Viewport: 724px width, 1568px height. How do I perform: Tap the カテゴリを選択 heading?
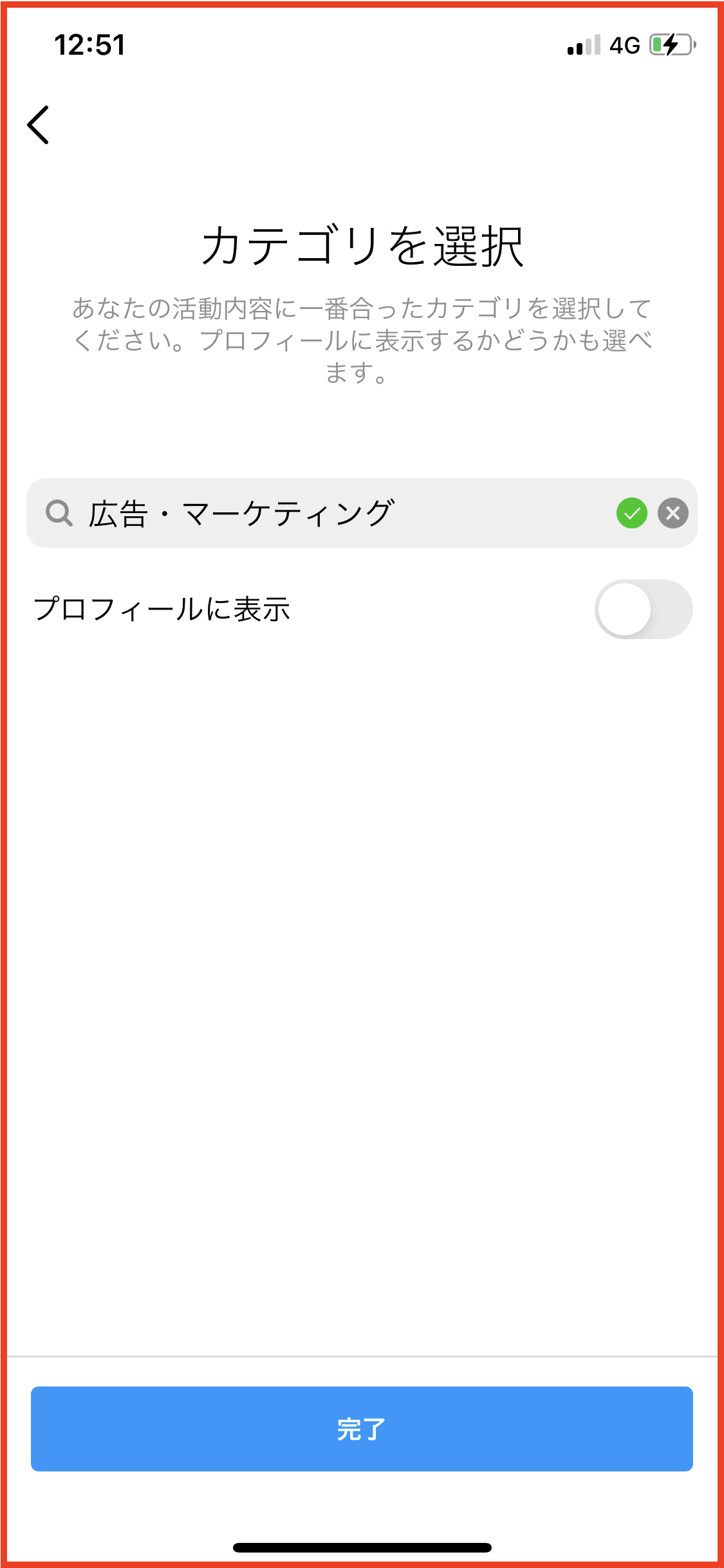(362, 246)
